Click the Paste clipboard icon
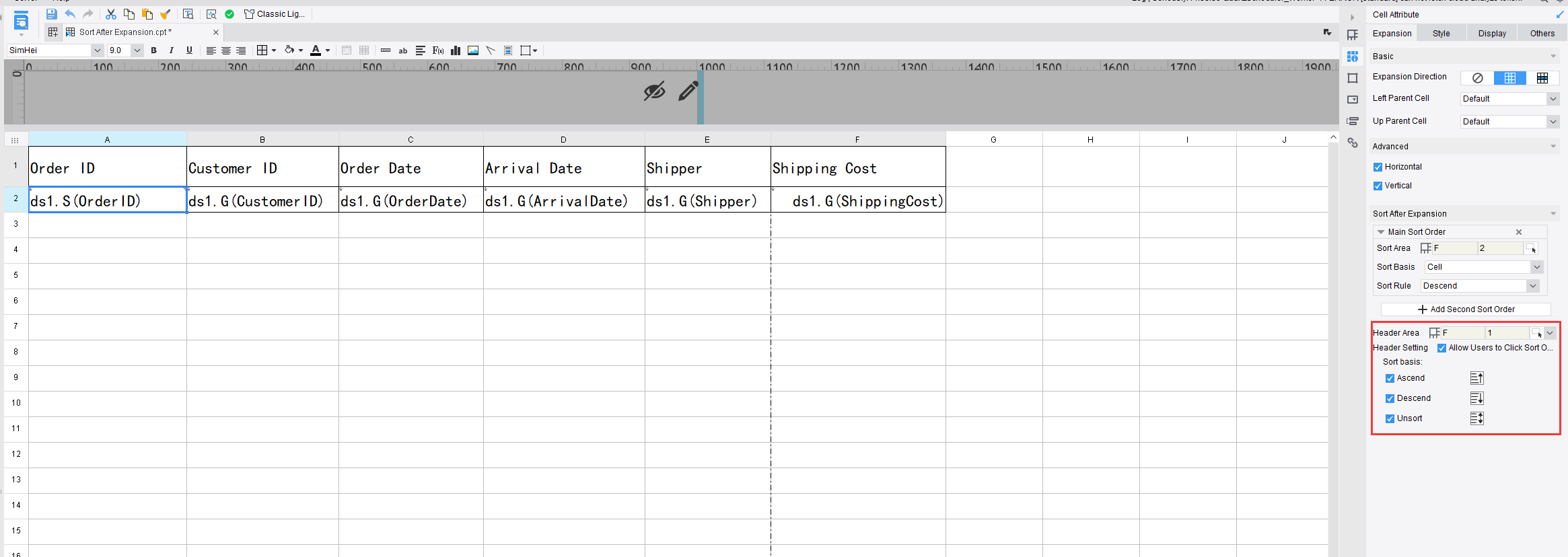1568x557 pixels. [147, 14]
